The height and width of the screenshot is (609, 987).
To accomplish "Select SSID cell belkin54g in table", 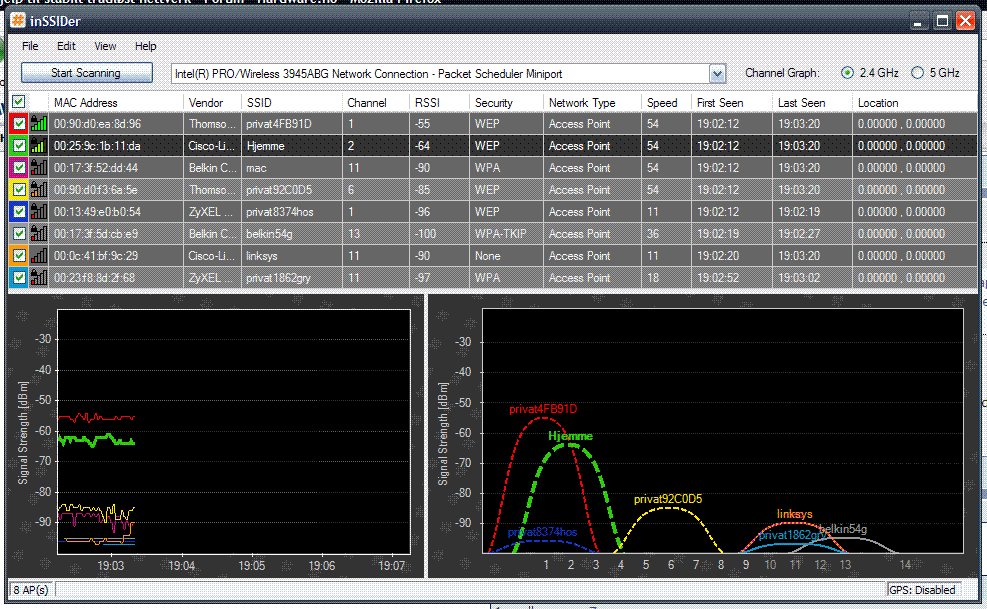I will pos(269,234).
